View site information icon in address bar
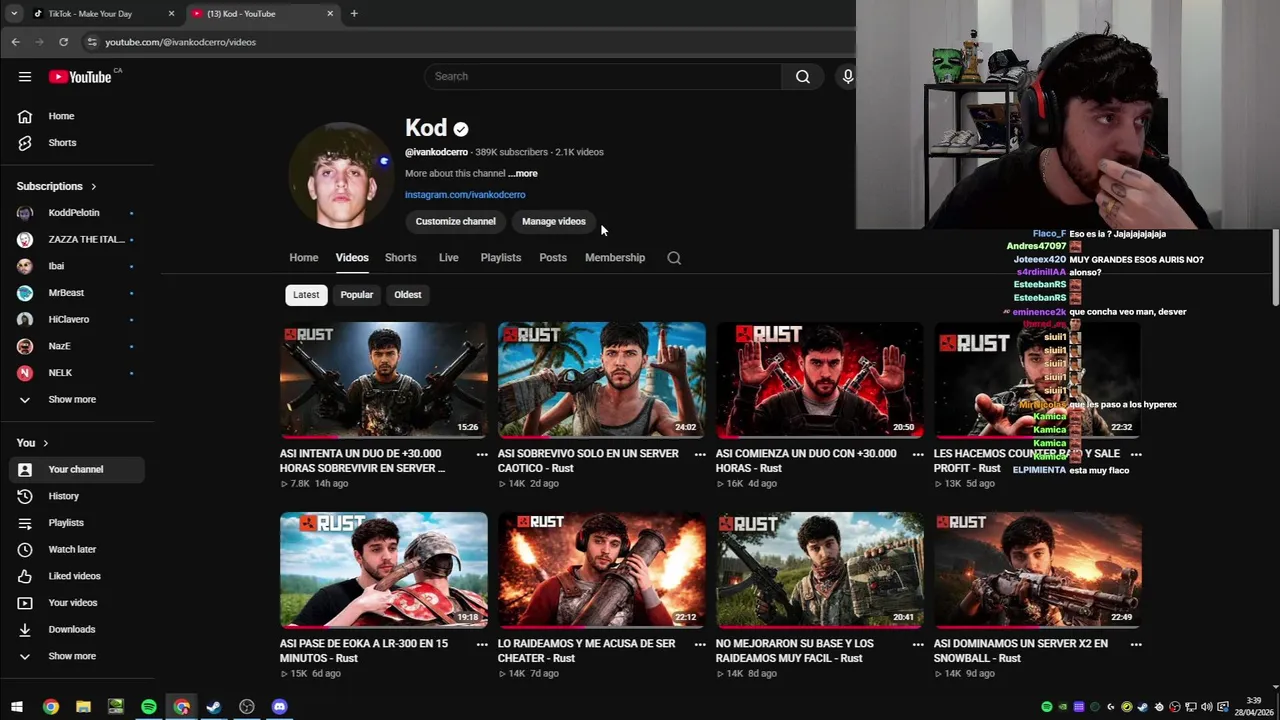Image resolution: width=1280 pixels, height=720 pixels. [92, 42]
